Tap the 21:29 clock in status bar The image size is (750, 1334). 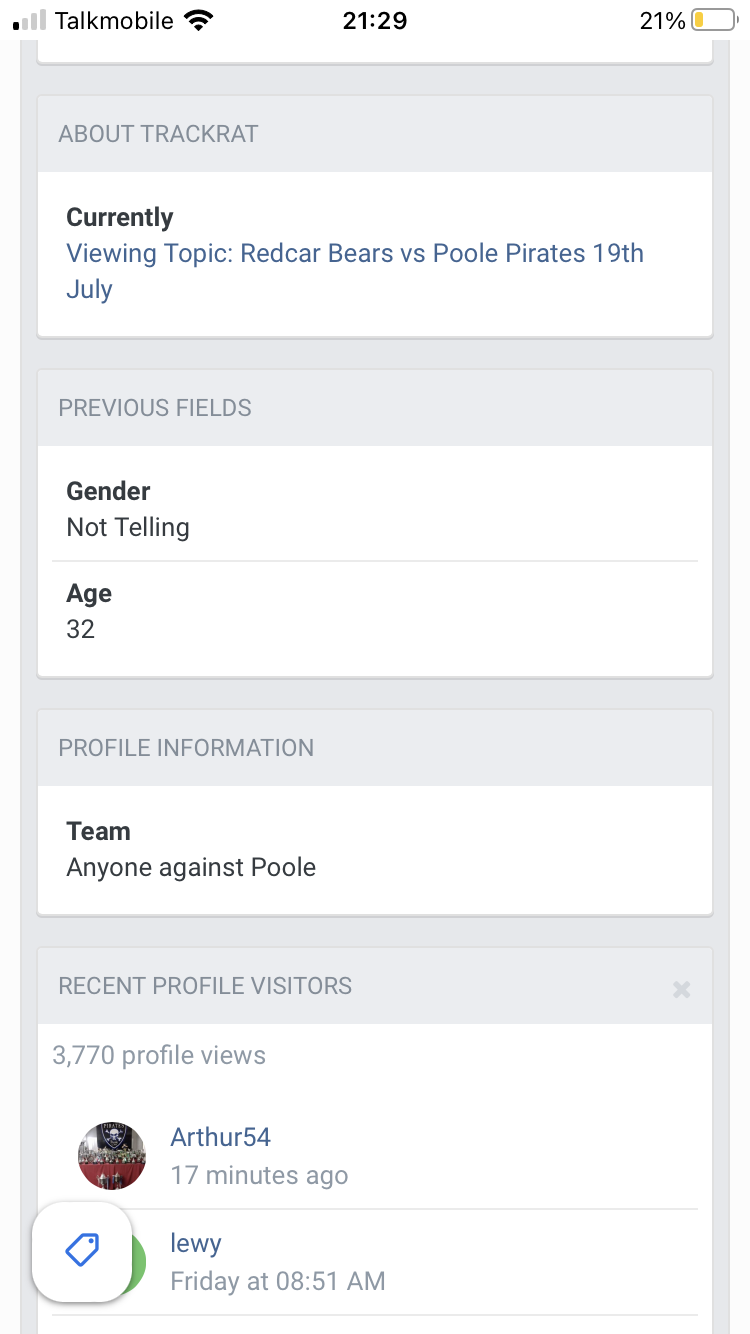tap(374, 20)
